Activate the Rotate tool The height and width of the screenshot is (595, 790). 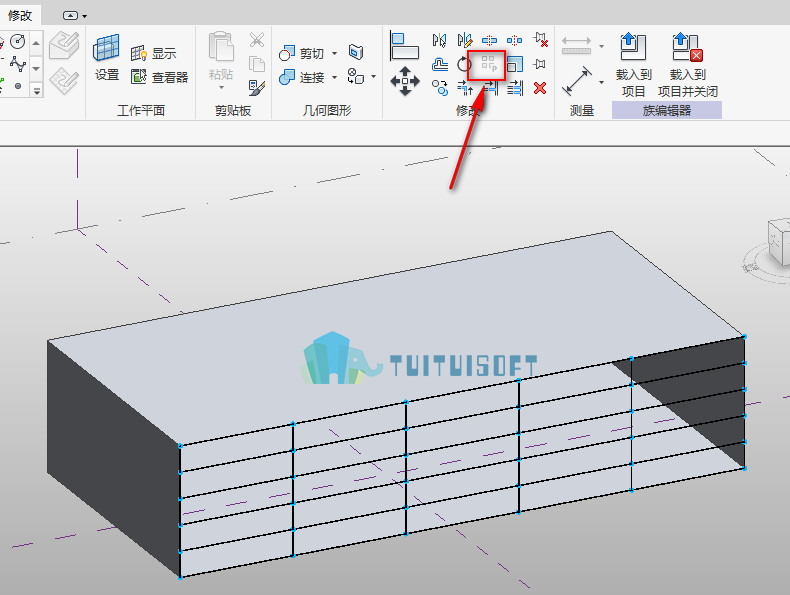point(464,64)
